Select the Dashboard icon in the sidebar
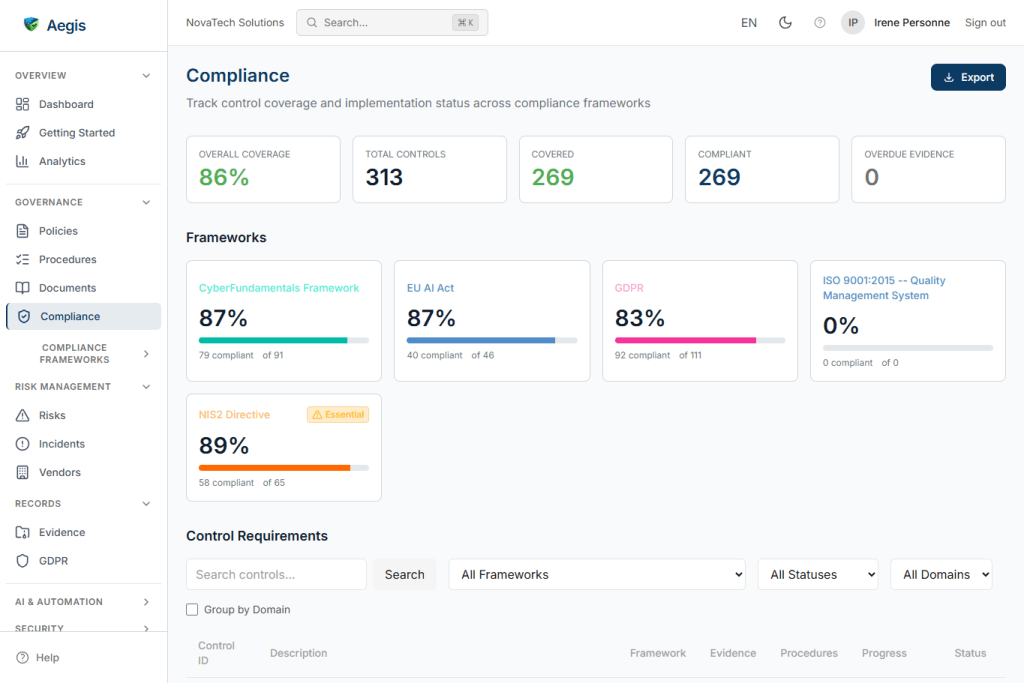The height and width of the screenshot is (683, 1024). click(21, 104)
